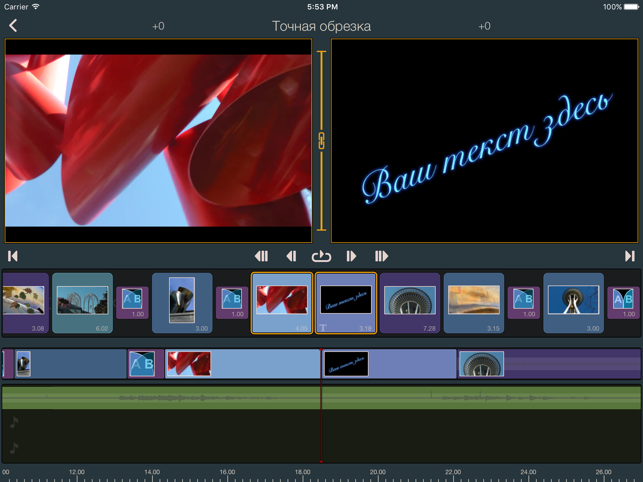Toggle loop playback icon
Viewport: 643px width, 482px height.
[321, 257]
